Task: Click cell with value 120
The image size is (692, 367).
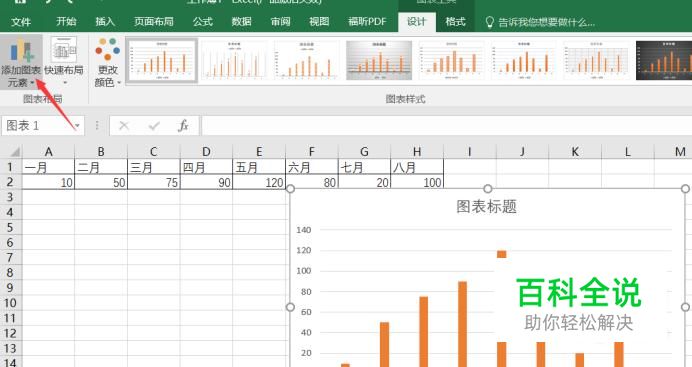Action: tap(259, 182)
